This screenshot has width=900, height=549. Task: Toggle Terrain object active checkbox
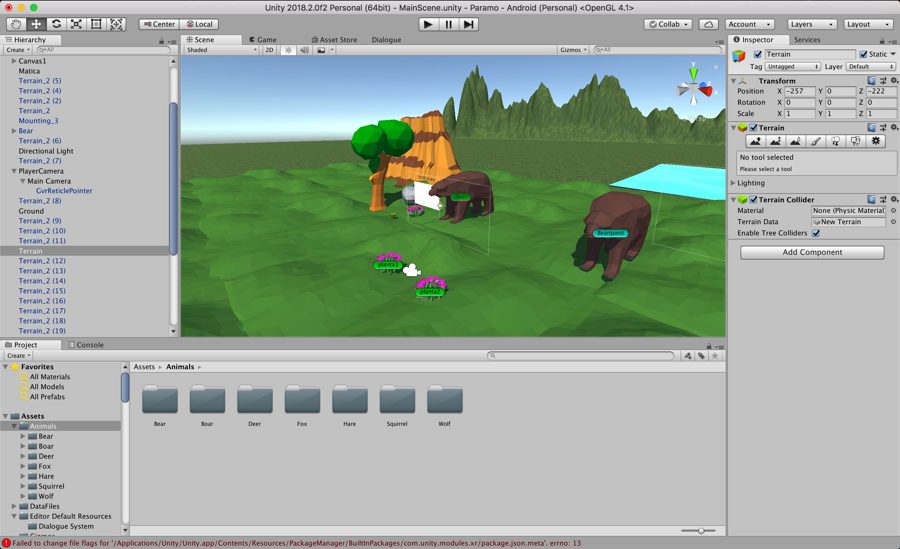point(758,54)
